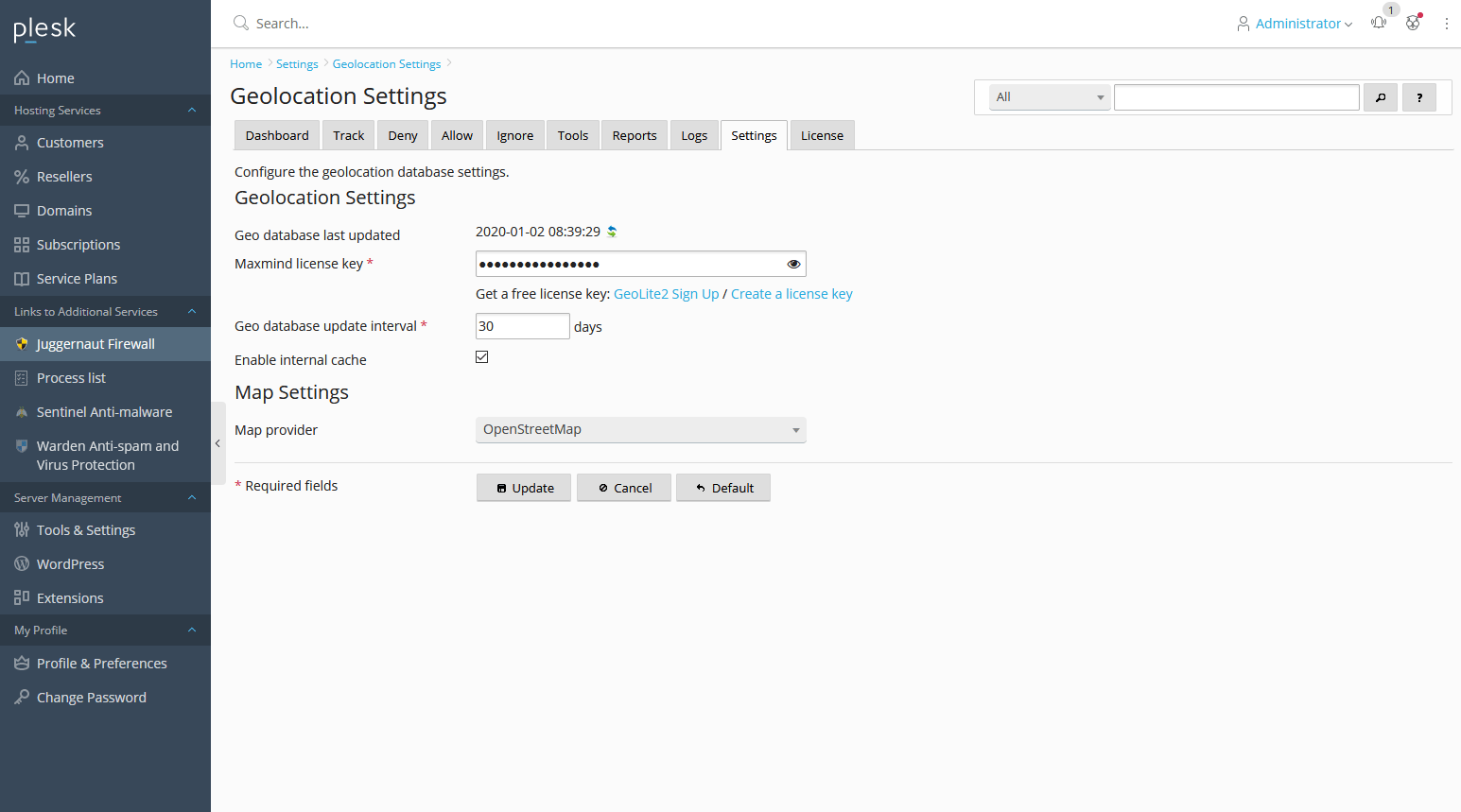
Task: Switch to the Logs tab
Action: [694, 135]
